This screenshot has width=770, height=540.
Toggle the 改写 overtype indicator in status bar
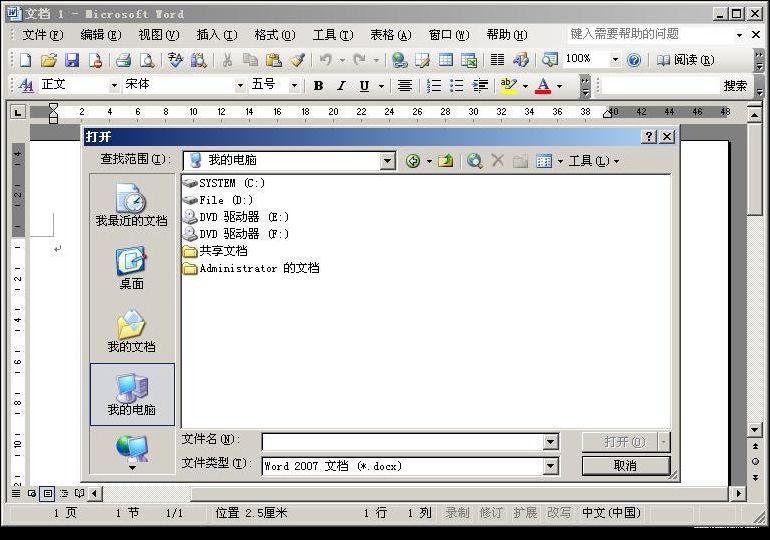(x=559, y=513)
